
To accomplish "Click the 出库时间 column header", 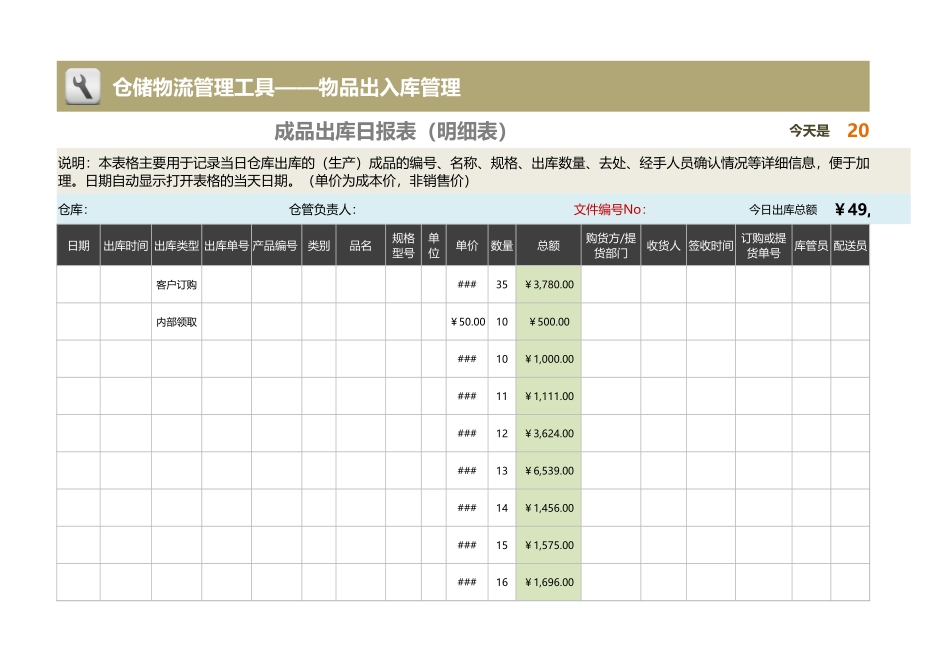I will (x=124, y=244).
